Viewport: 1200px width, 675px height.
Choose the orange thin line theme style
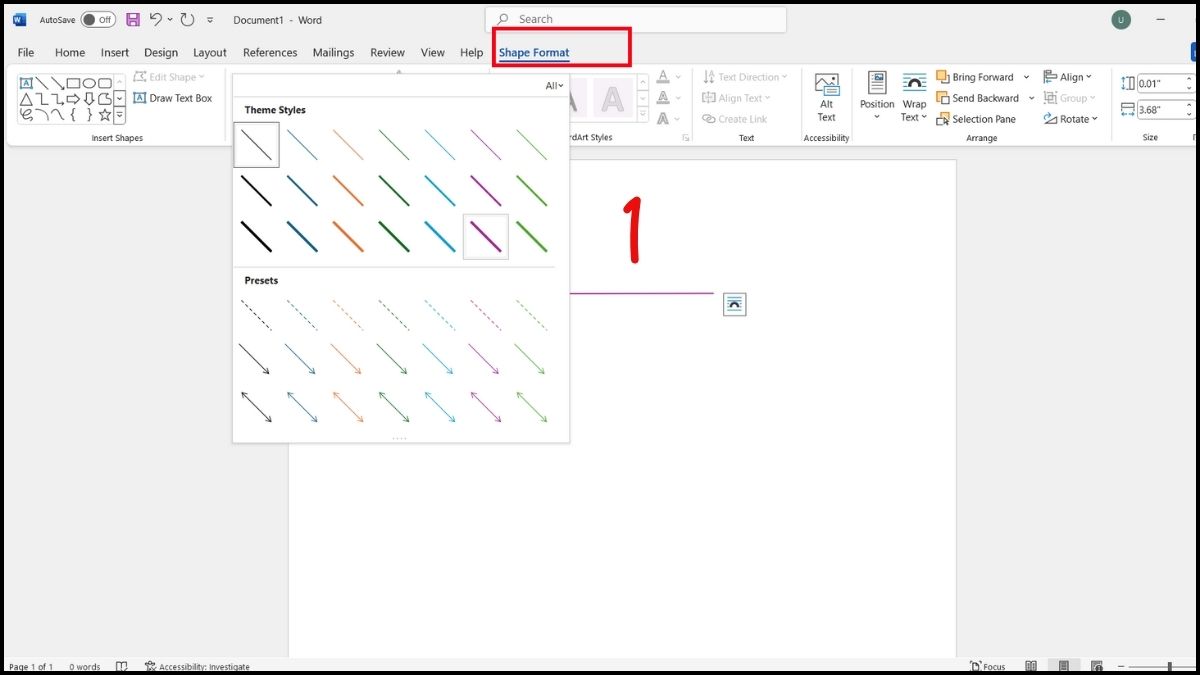(x=348, y=145)
